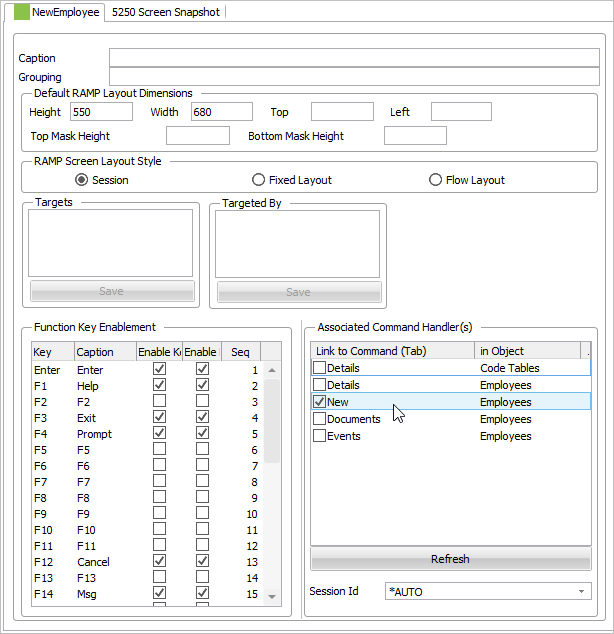Toggle second Enable checkbox for Enter key
This screenshot has height=634, width=614.
pyautogui.click(x=203, y=368)
